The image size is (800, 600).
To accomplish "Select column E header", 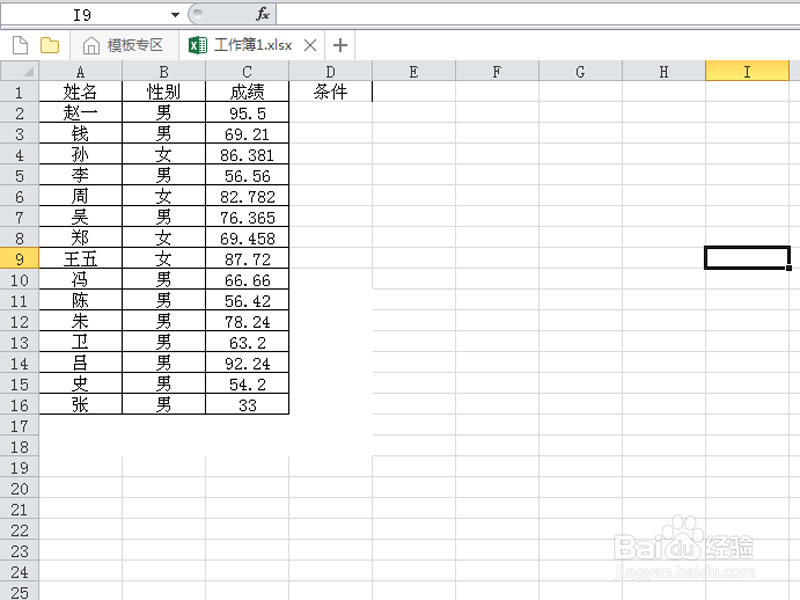I will 414,71.
